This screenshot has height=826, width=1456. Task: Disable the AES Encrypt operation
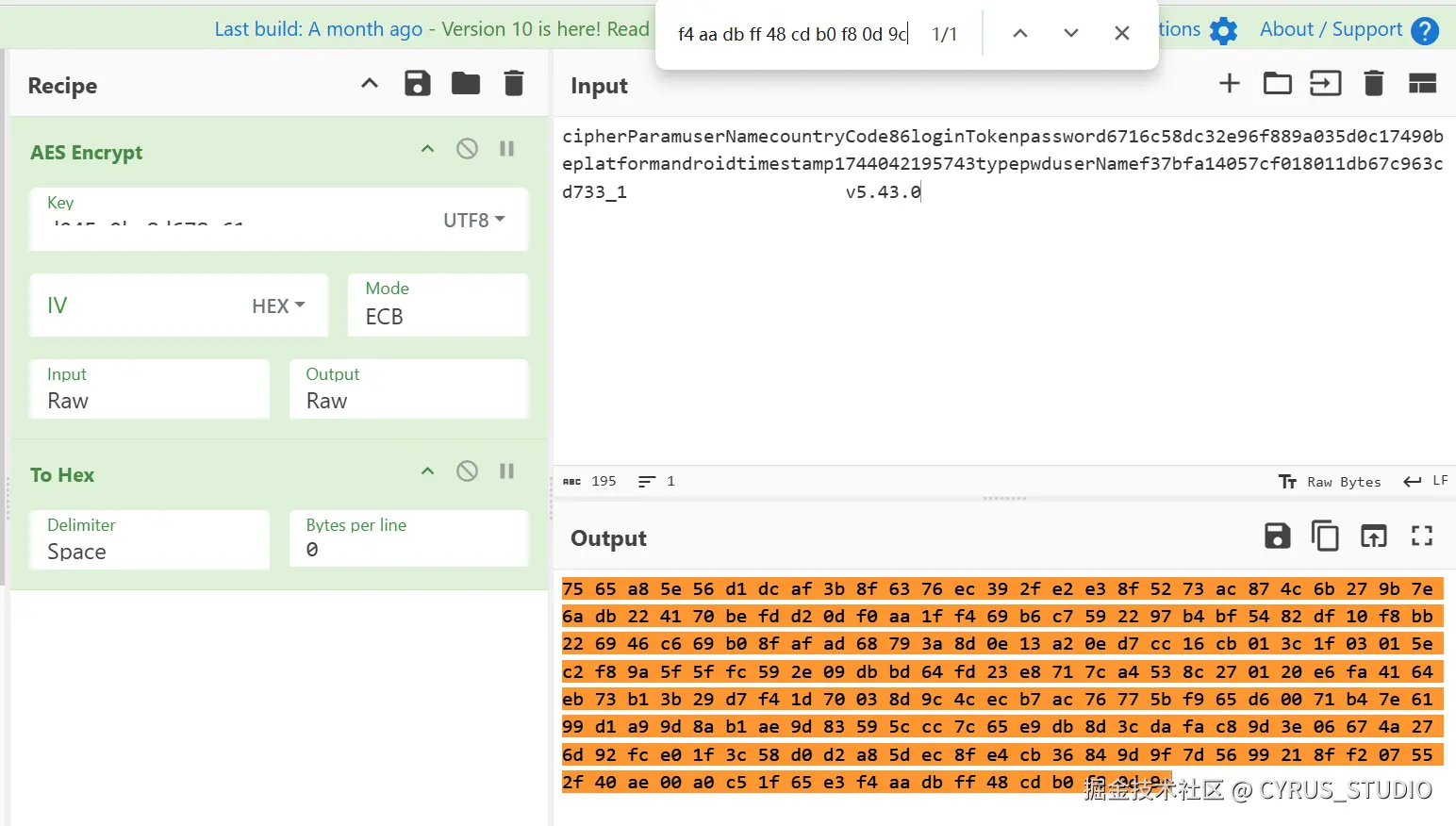(x=467, y=149)
